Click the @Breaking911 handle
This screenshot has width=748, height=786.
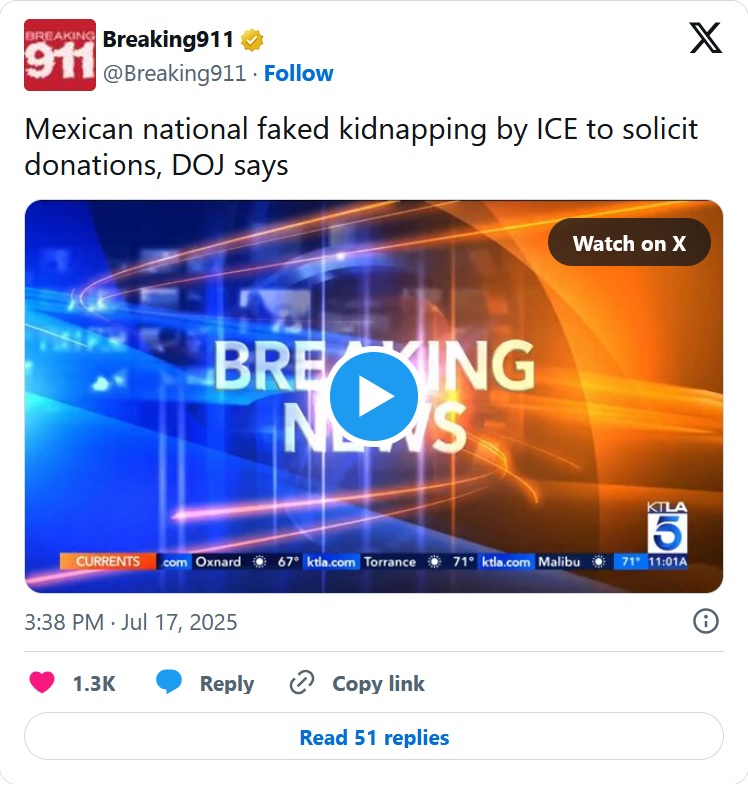point(174,74)
